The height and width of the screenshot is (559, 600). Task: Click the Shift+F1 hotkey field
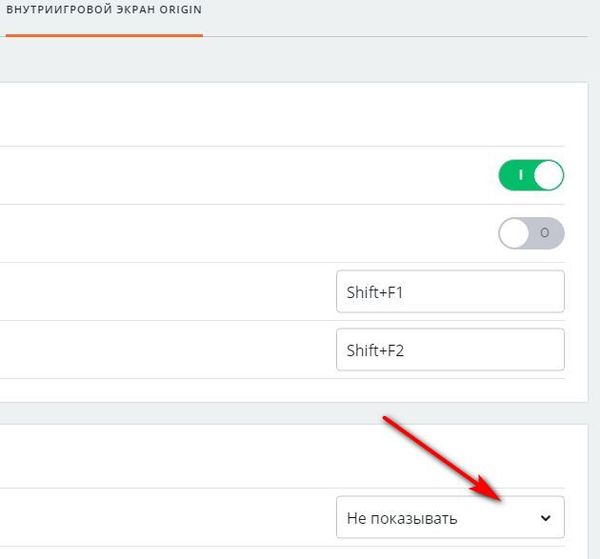pos(450,292)
